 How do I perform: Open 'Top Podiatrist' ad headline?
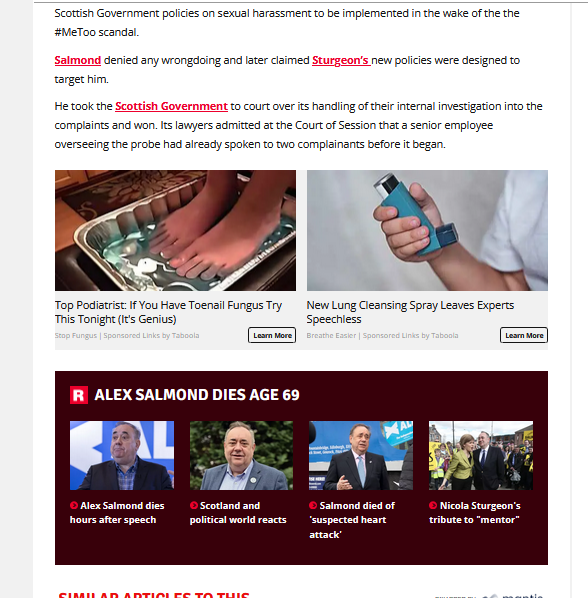tap(168, 312)
